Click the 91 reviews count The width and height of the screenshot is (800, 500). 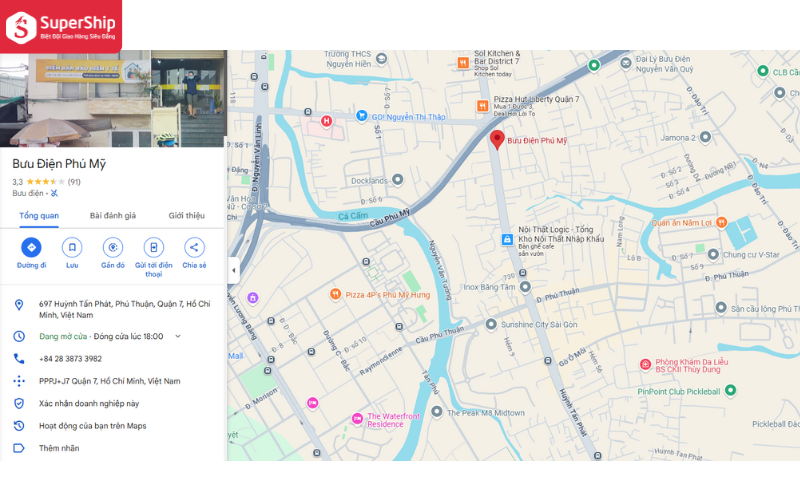pos(74,182)
